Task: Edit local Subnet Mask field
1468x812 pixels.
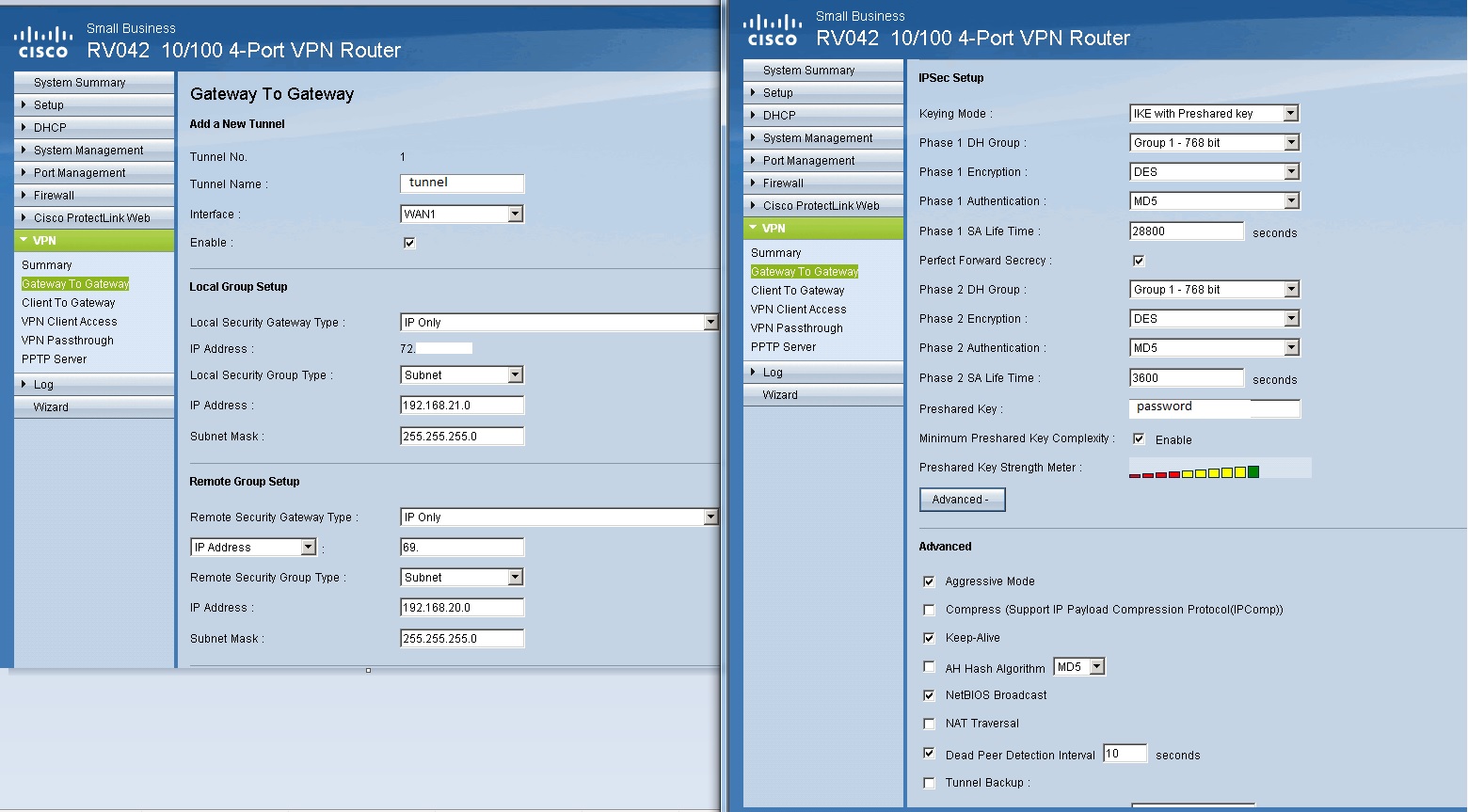Action: [x=462, y=437]
